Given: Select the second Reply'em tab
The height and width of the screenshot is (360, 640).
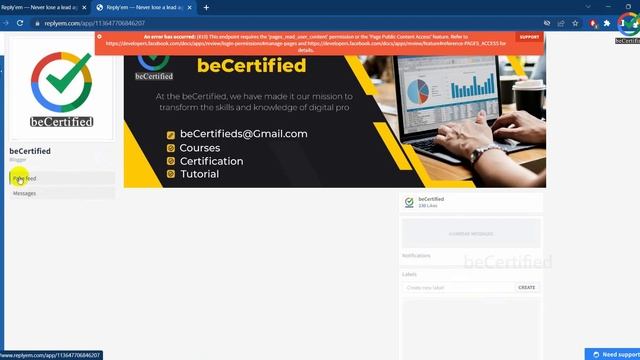Looking at the screenshot, I should click(144, 7).
